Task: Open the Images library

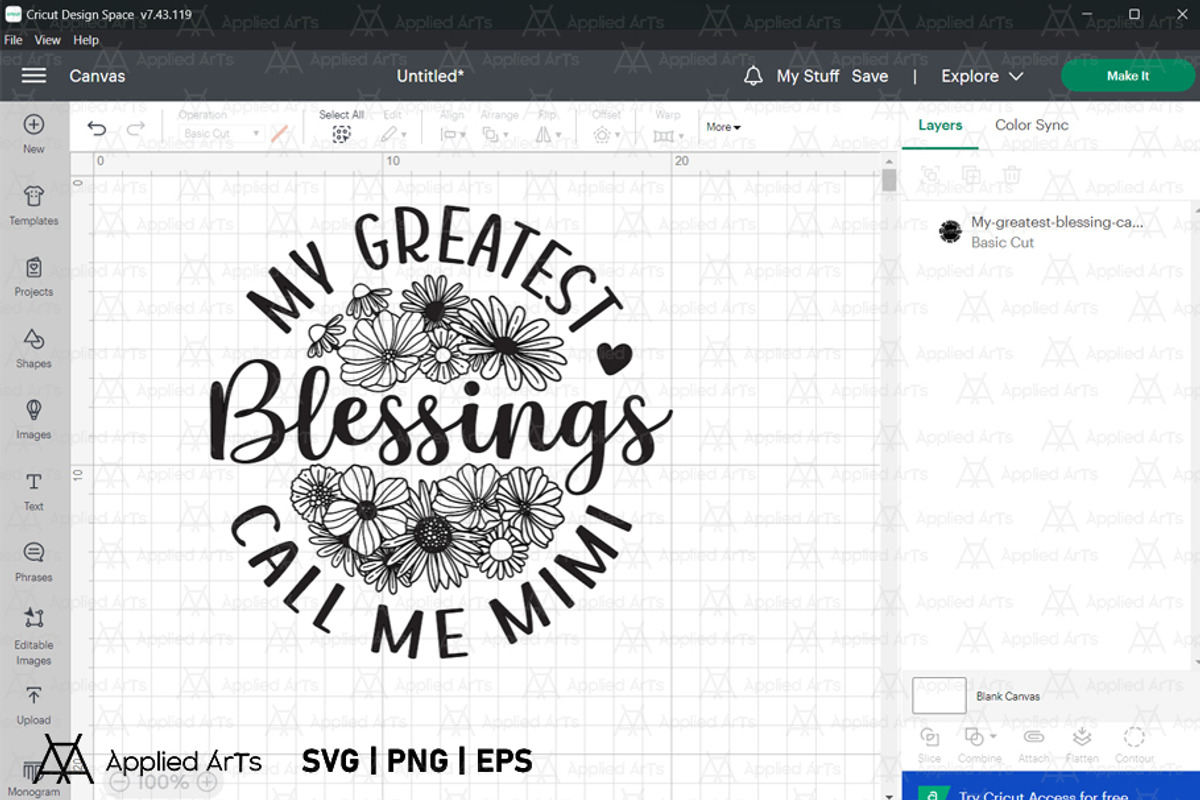Action: pos(34,412)
